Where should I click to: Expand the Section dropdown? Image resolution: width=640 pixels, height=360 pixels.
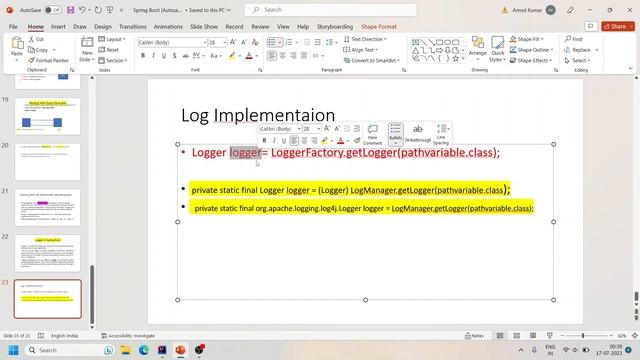pyautogui.click(x=113, y=60)
